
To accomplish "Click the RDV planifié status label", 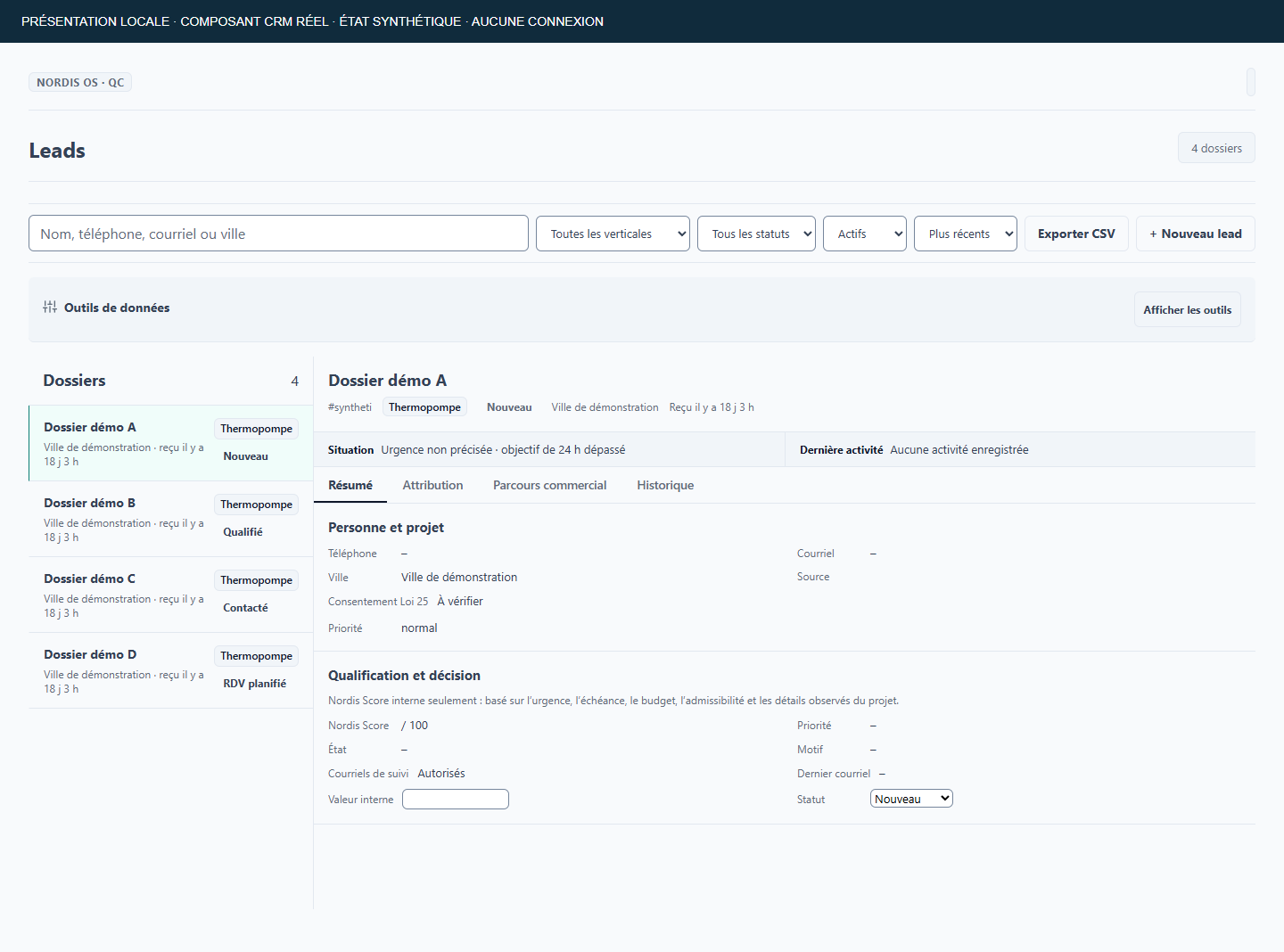I will coord(255,684).
